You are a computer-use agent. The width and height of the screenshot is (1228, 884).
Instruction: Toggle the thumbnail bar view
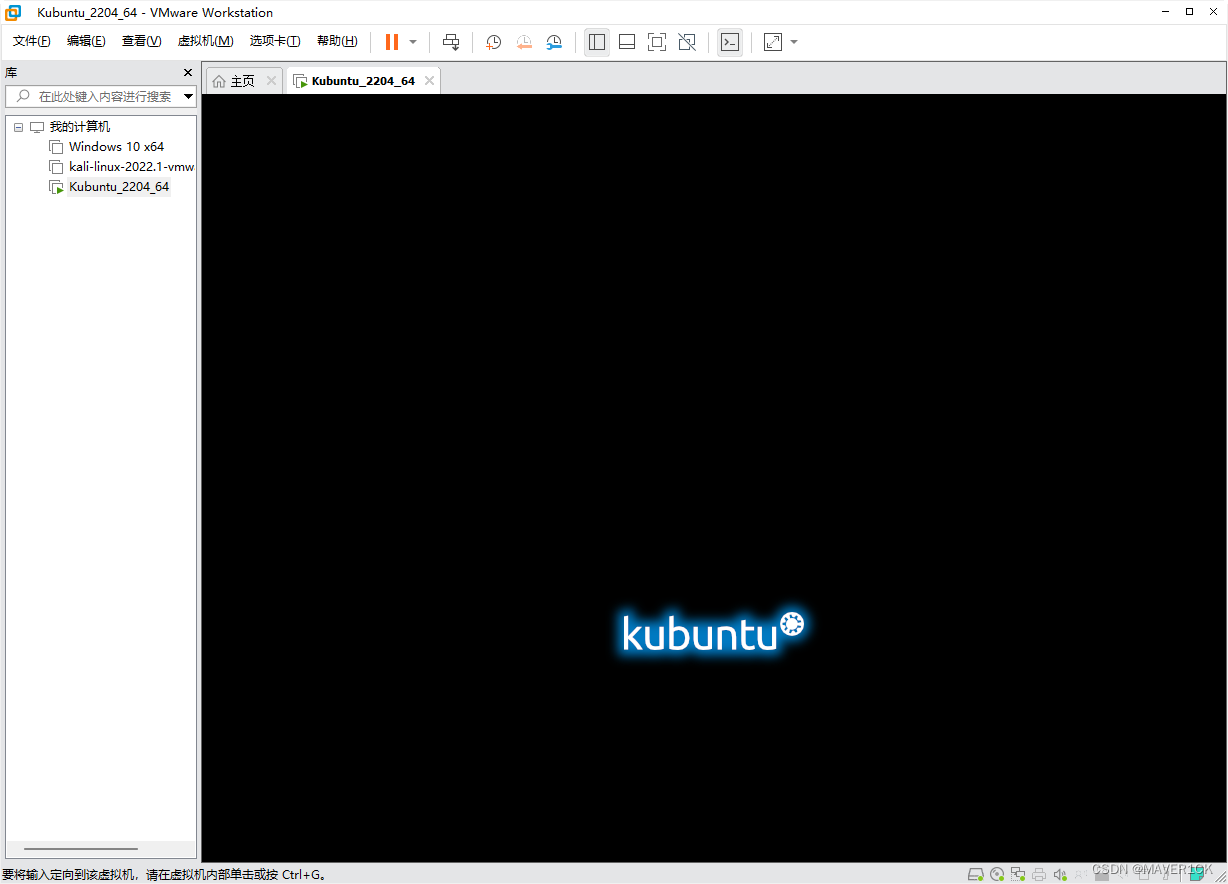pos(627,42)
